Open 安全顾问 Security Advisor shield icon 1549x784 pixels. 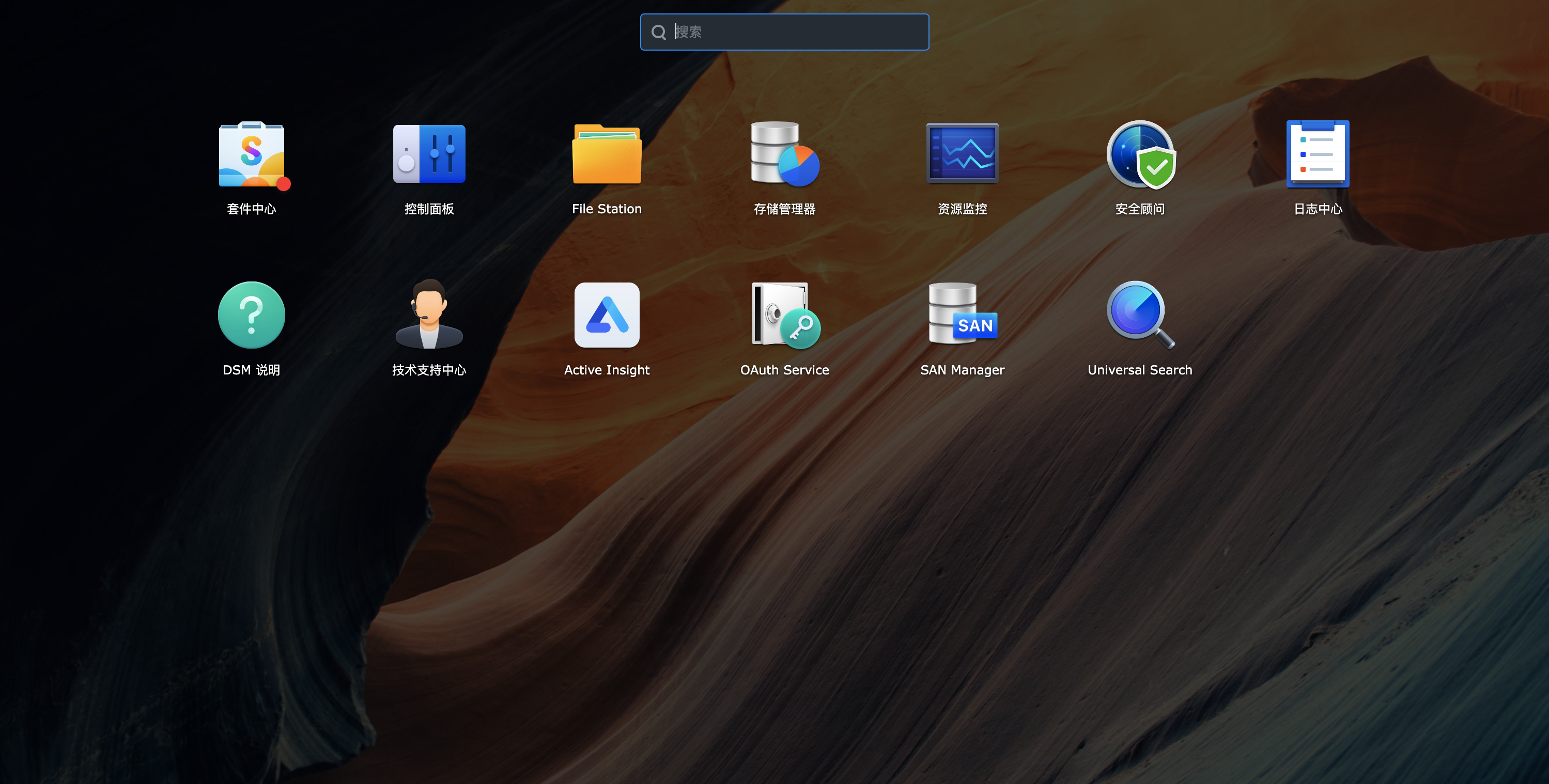tap(1140, 154)
